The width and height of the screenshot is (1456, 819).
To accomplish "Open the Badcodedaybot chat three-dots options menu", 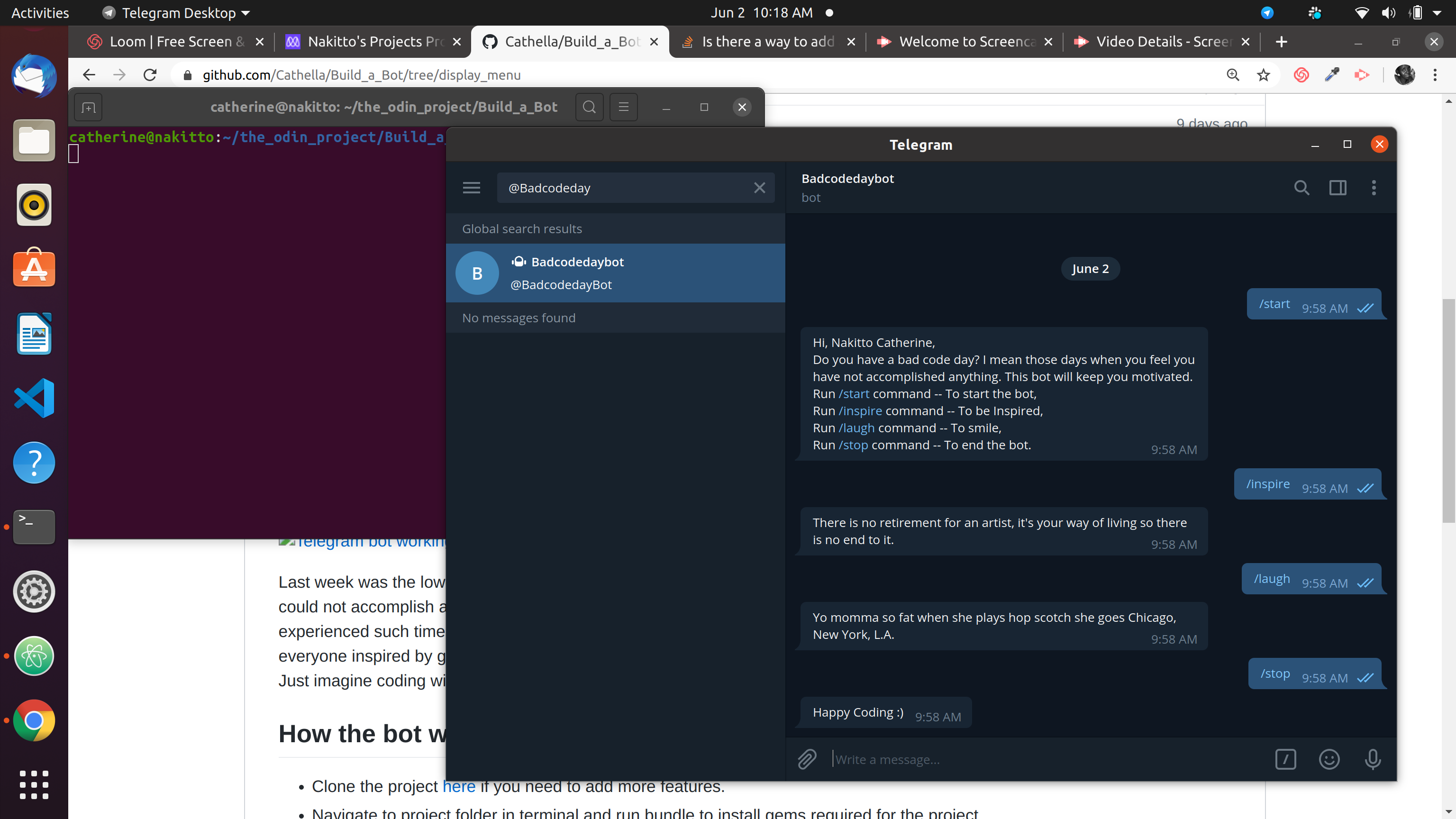I will pyautogui.click(x=1374, y=188).
